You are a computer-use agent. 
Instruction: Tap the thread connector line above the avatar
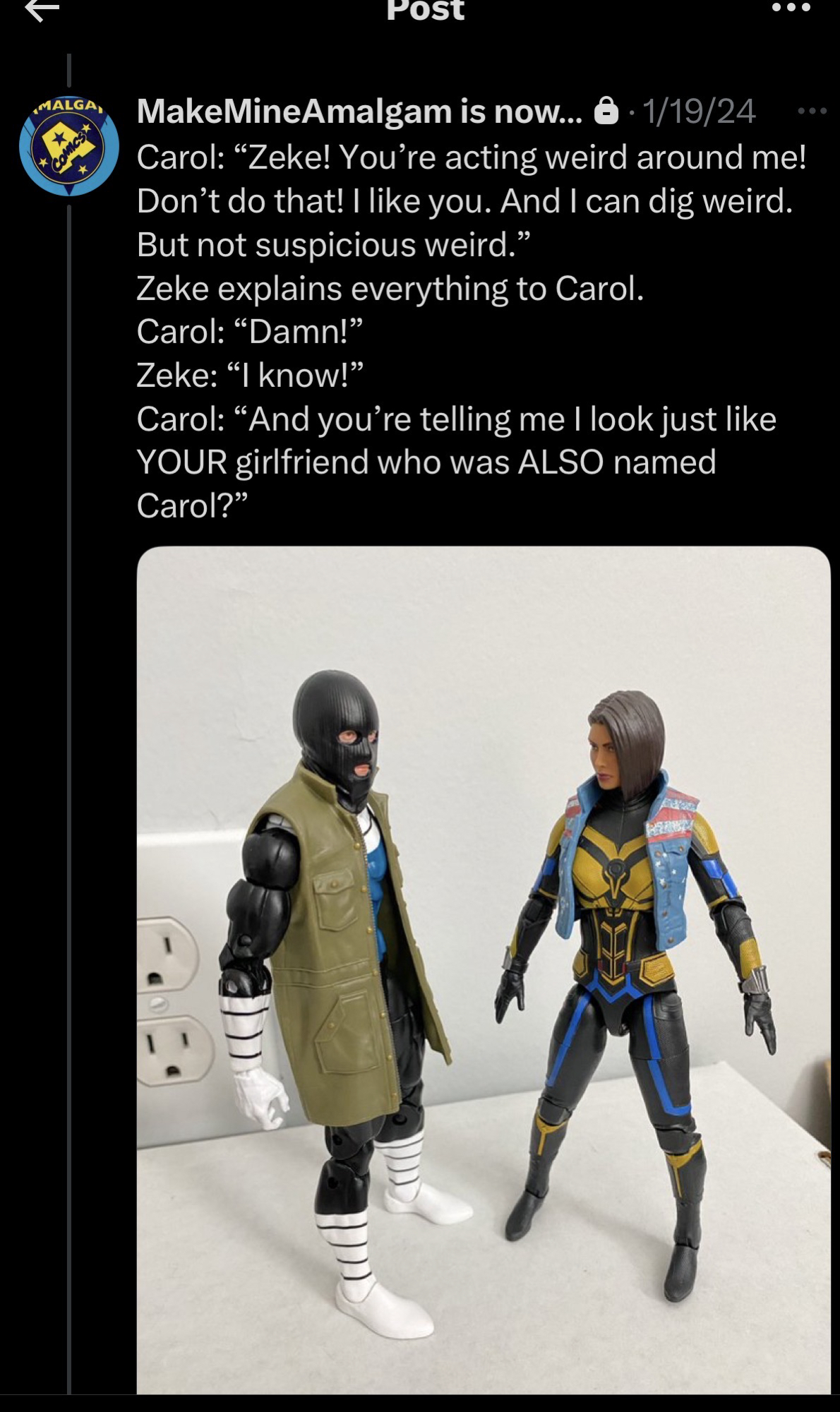(x=69, y=74)
